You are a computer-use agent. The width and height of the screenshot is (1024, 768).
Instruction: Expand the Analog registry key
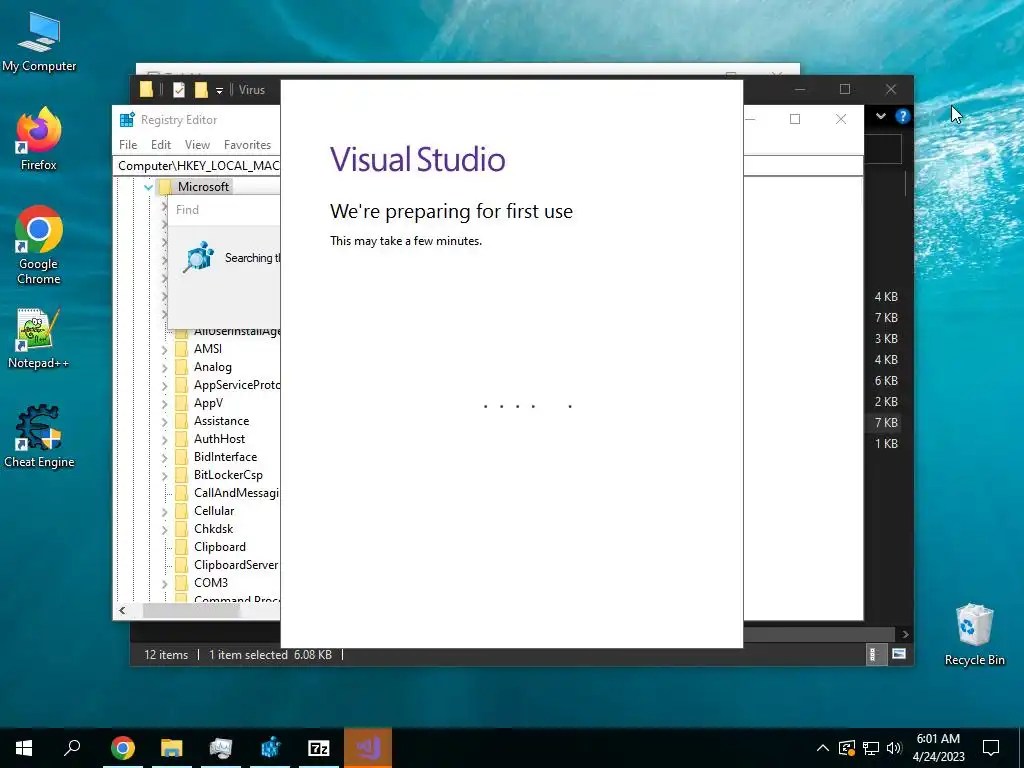[x=164, y=368]
